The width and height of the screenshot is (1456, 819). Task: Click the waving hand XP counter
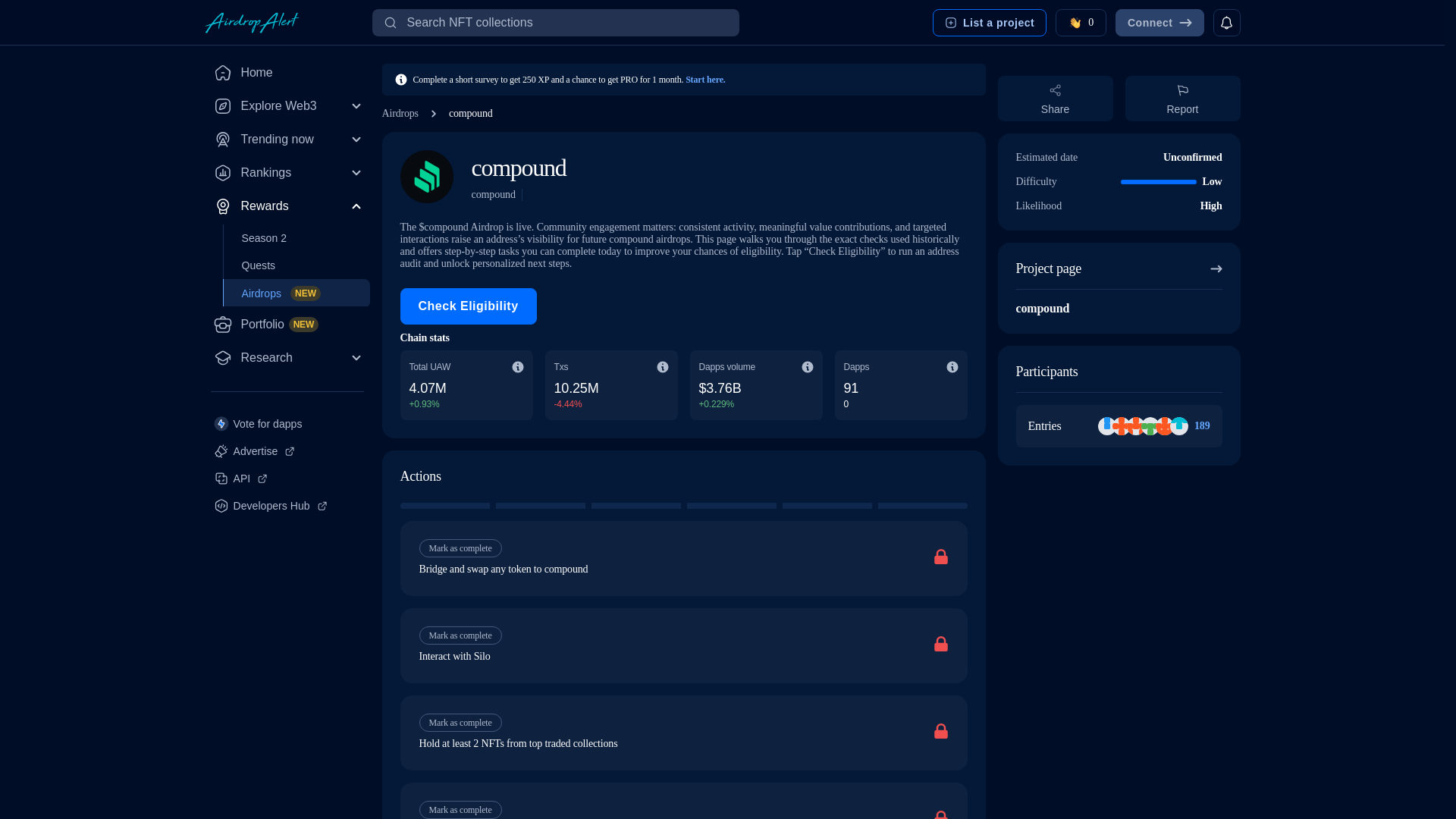1081,23
